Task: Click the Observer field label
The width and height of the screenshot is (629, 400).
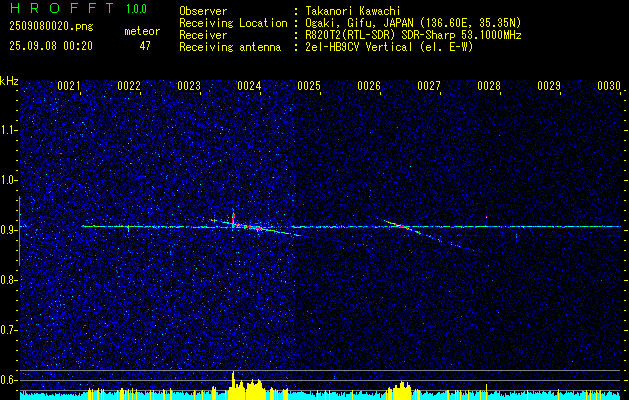Action: point(203,11)
